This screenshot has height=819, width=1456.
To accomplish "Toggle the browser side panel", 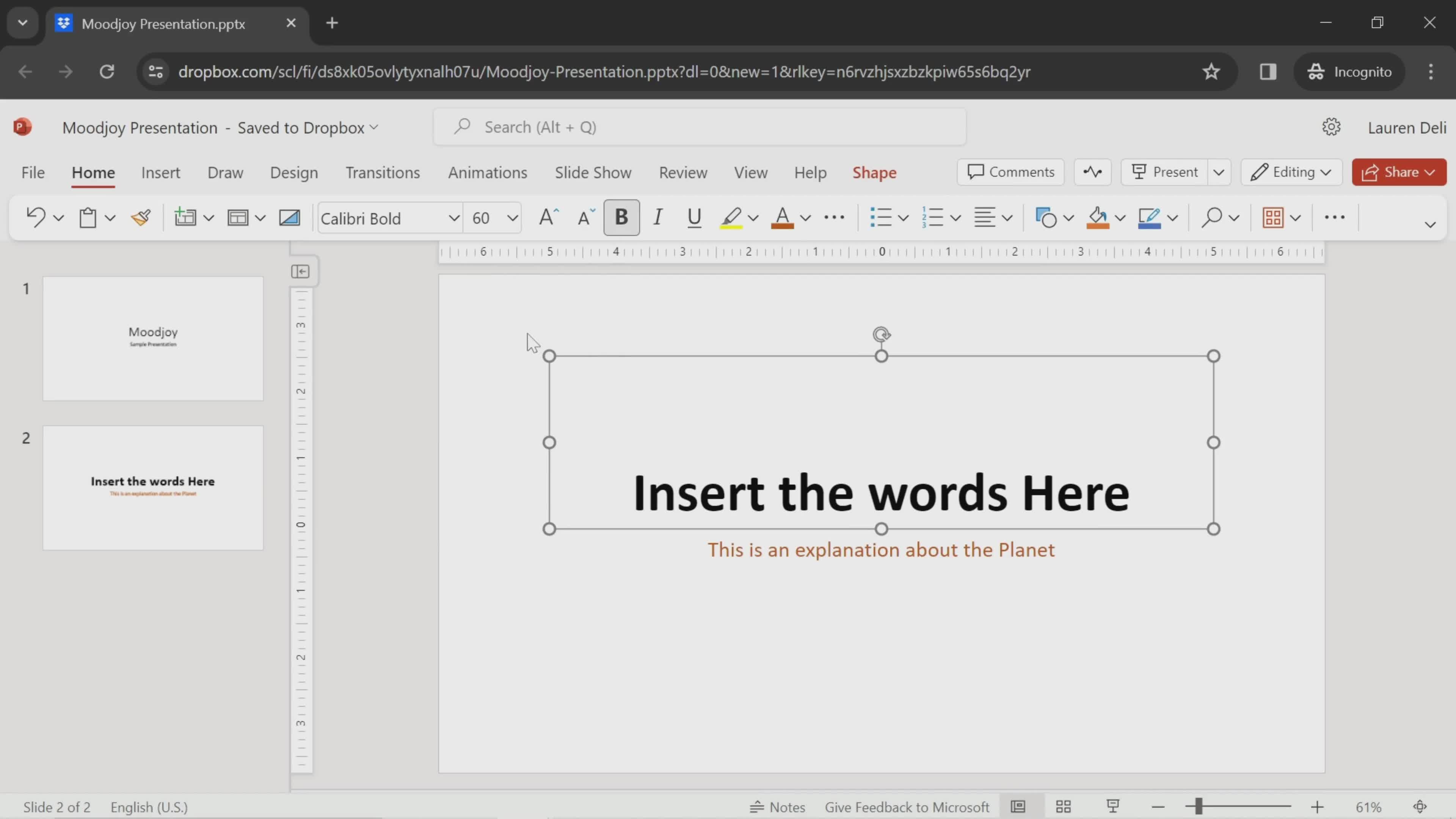I will pos(1268,72).
